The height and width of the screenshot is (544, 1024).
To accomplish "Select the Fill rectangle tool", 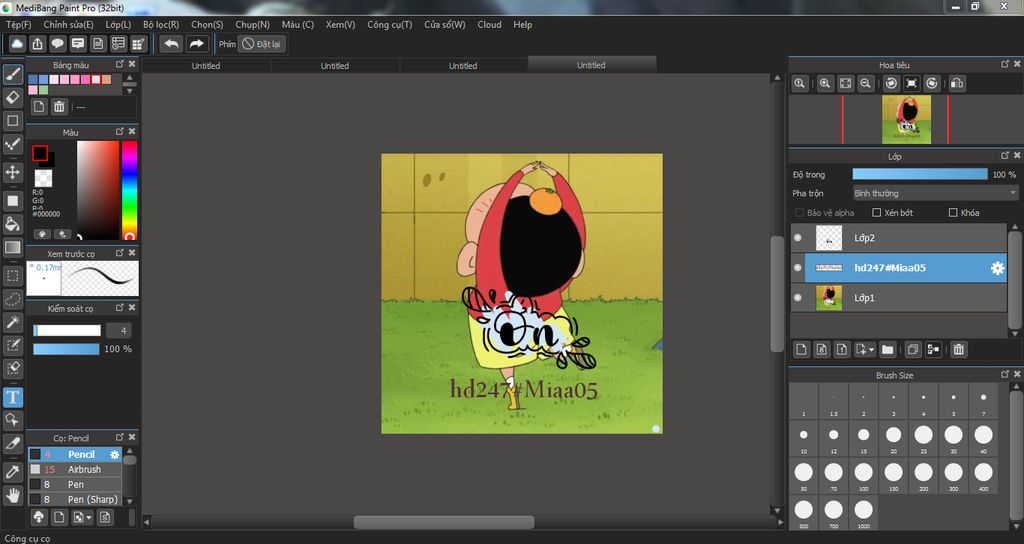I will pos(12,200).
